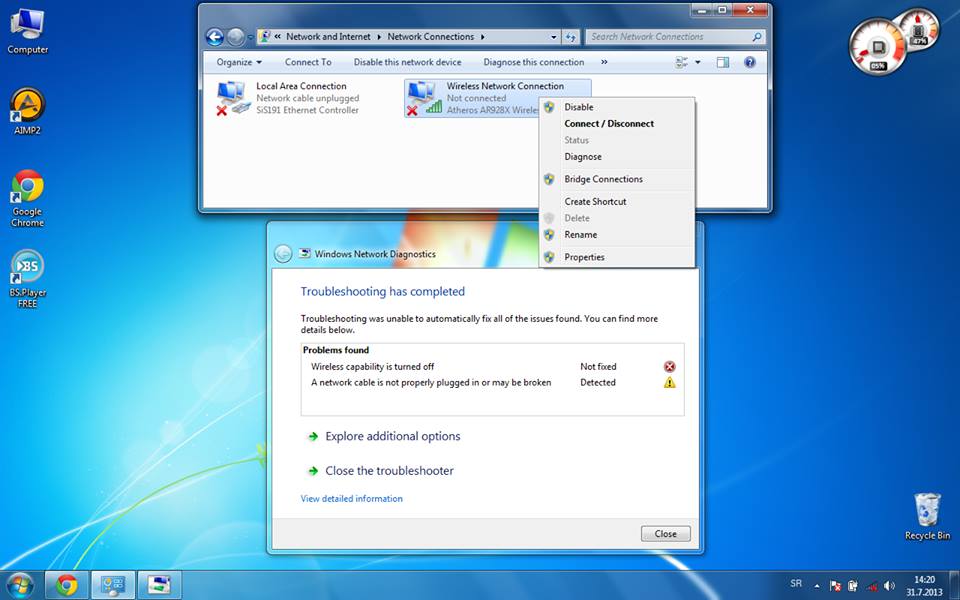The width and height of the screenshot is (960, 600).
Task: Open the network tray icon
Action: click(872, 586)
